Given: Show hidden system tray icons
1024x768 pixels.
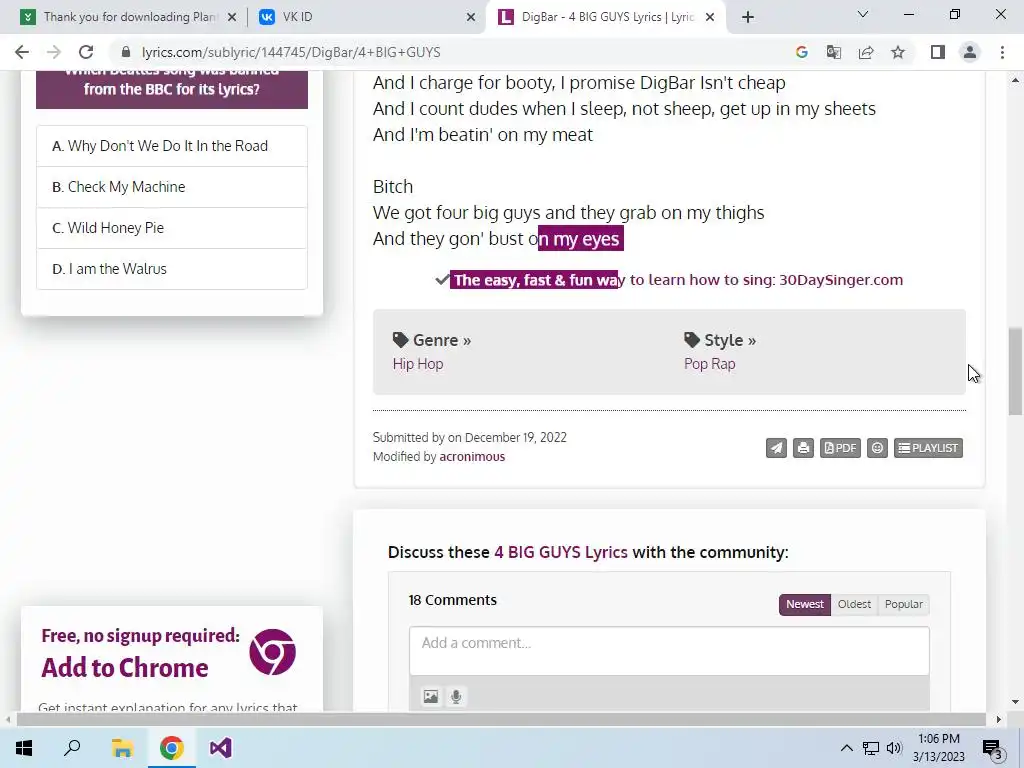Looking at the screenshot, I should click(846, 748).
